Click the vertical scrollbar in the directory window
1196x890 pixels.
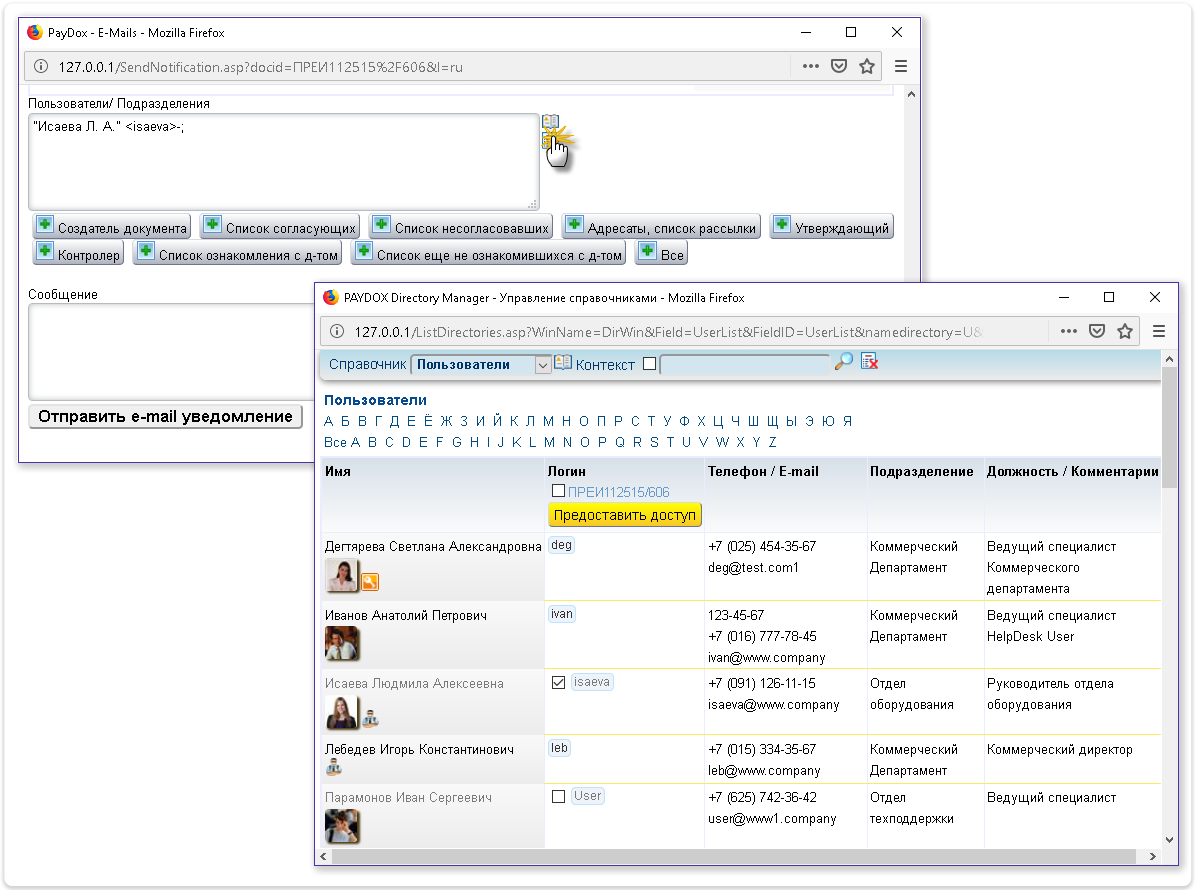click(1169, 600)
